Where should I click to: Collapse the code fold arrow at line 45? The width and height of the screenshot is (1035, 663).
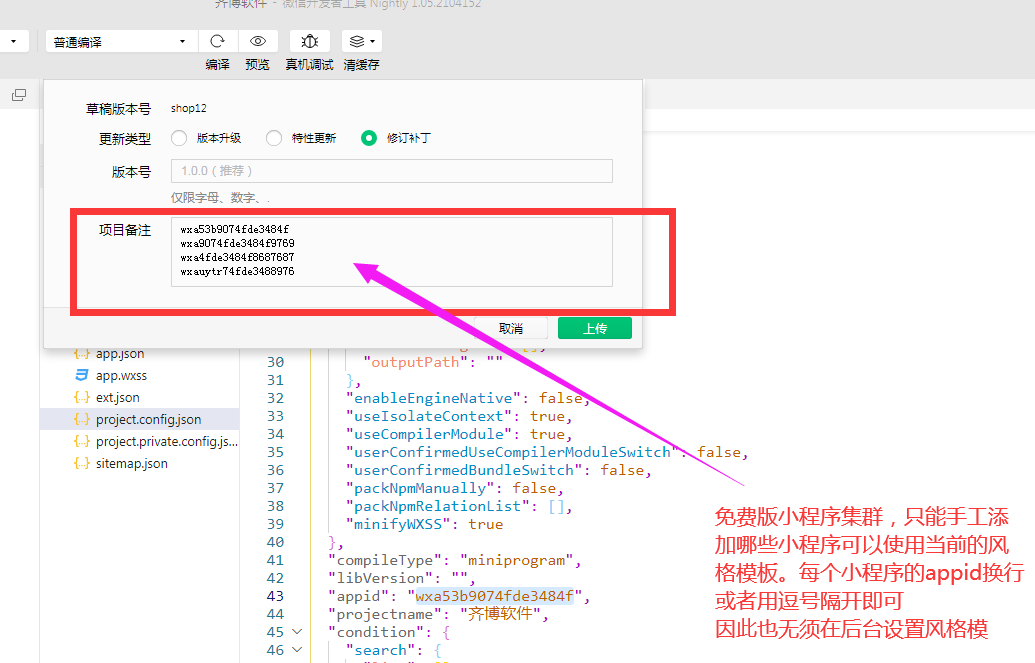(x=297, y=632)
